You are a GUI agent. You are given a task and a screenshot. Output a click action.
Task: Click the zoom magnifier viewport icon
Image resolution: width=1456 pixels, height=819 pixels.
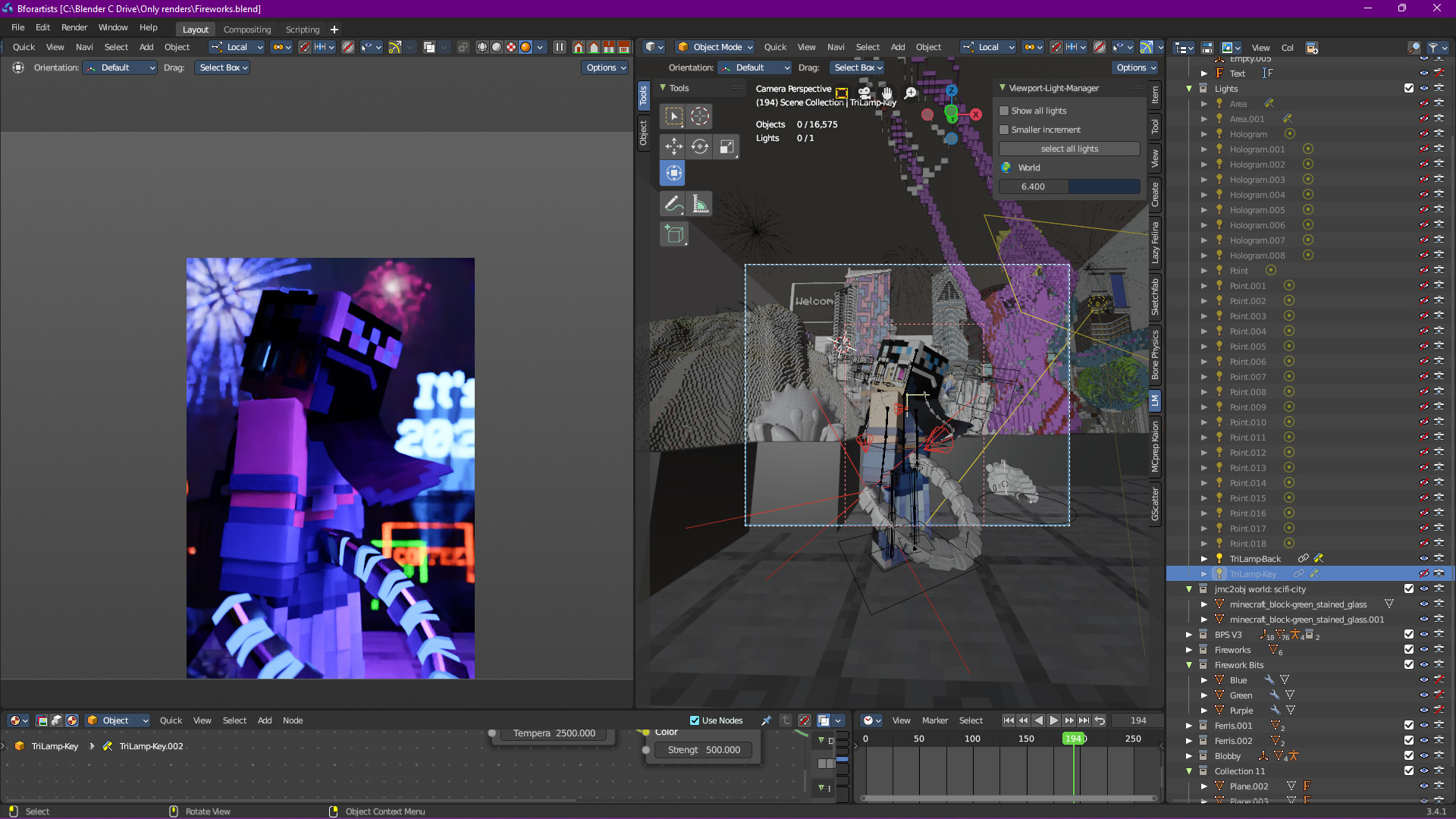(910, 93)
